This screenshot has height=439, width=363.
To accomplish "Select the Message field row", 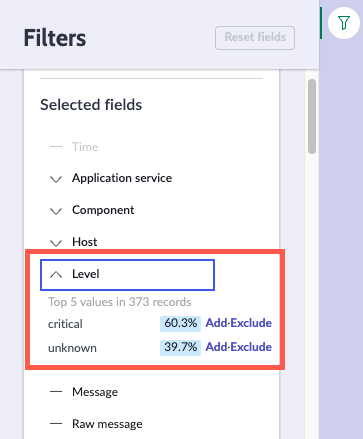I will click(127, 392).
